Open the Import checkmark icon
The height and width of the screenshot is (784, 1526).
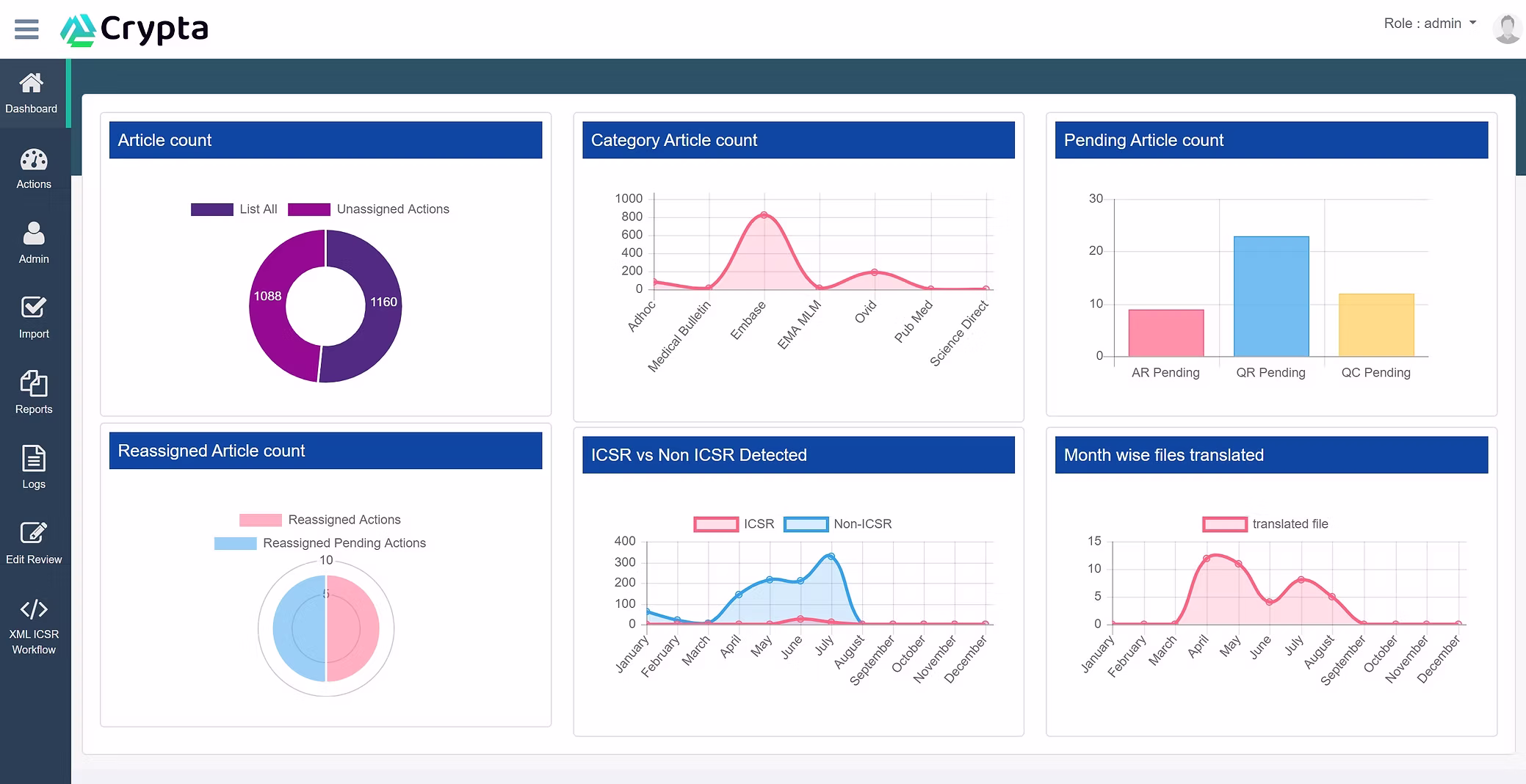pyautogui.click(x=34, y=308)
